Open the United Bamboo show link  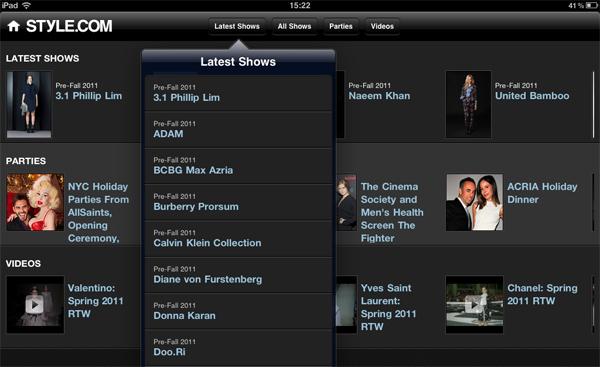tap(532, 96)
